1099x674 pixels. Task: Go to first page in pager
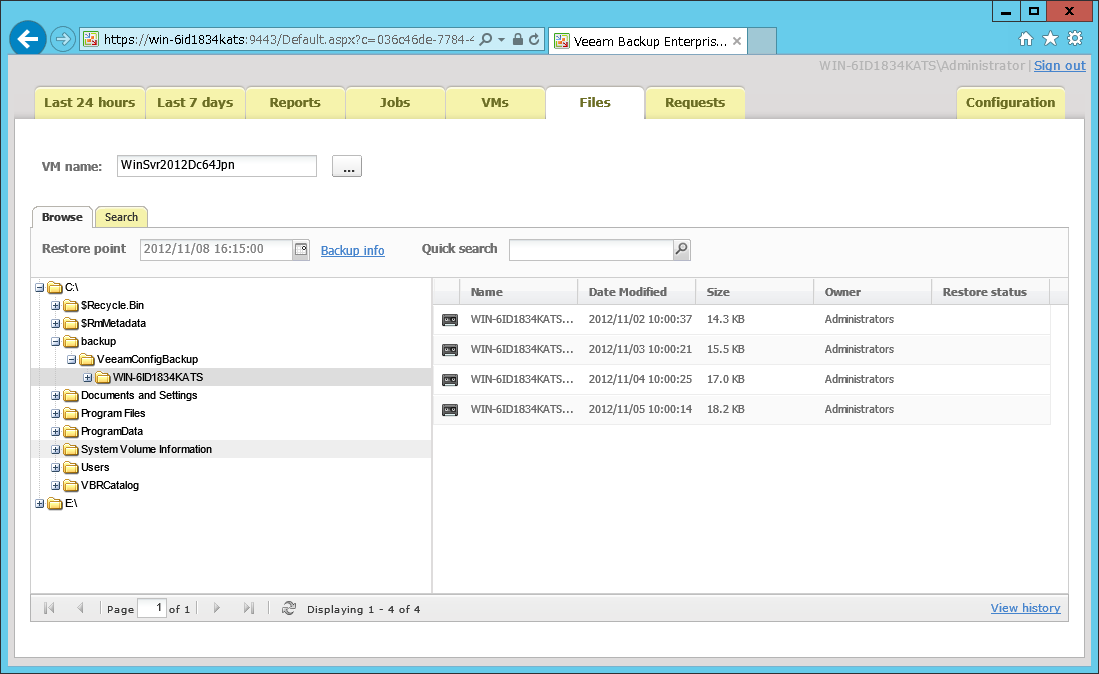pyautogui.click(x=49, y=608)
